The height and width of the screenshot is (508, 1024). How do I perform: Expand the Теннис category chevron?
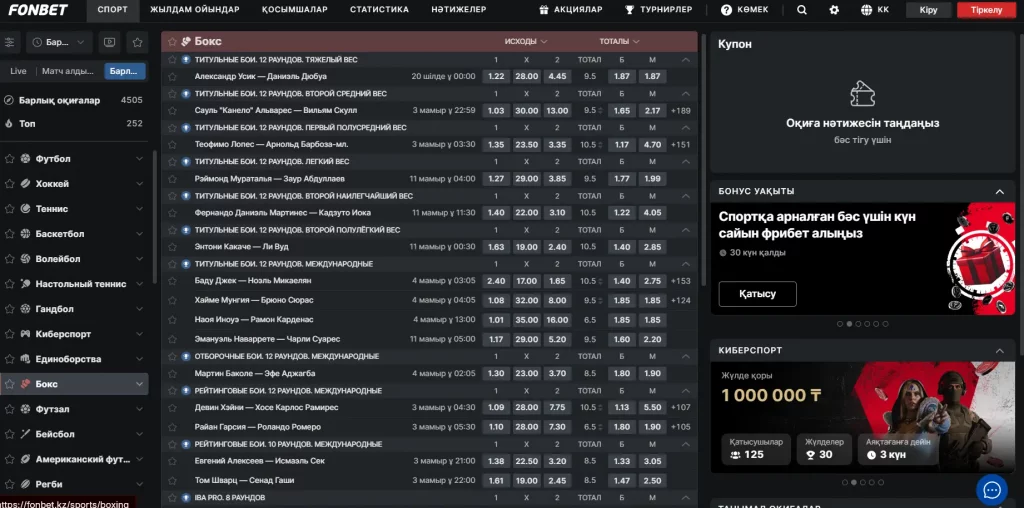tap(139, 209)
